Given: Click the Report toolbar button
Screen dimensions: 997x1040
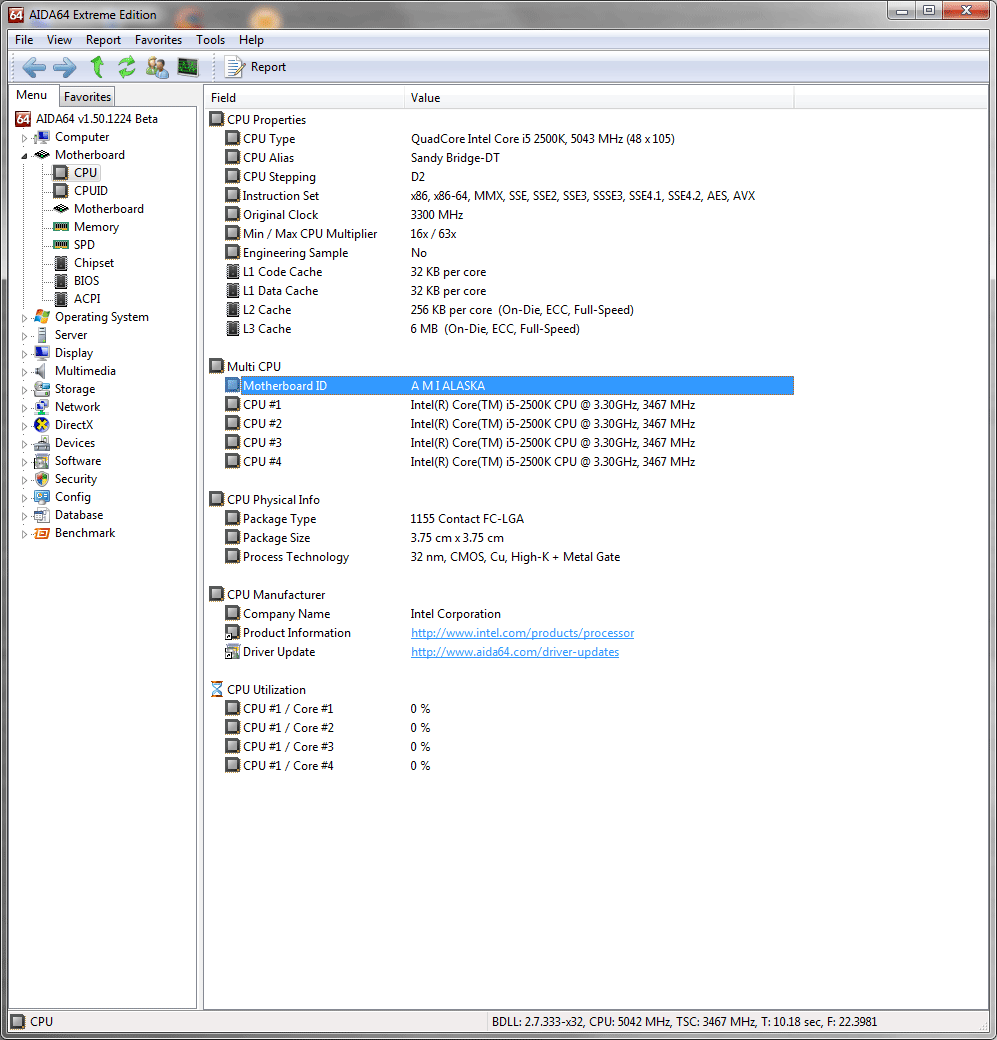Looking at the screenshot, I should point(256,67).
